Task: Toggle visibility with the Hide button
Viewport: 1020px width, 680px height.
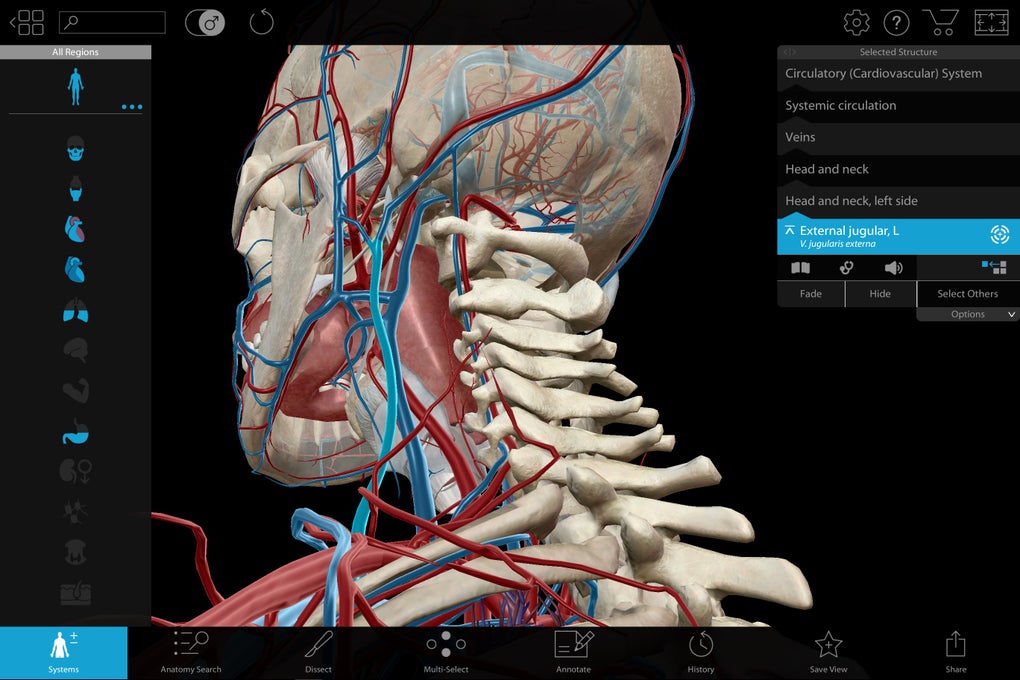Action: [879, 293]
